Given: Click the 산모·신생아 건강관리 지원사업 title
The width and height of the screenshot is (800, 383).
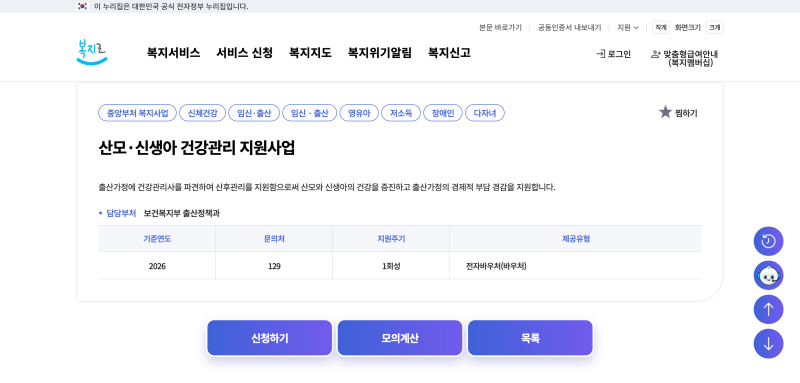Looking at the screenshot, I should [196, 148].
